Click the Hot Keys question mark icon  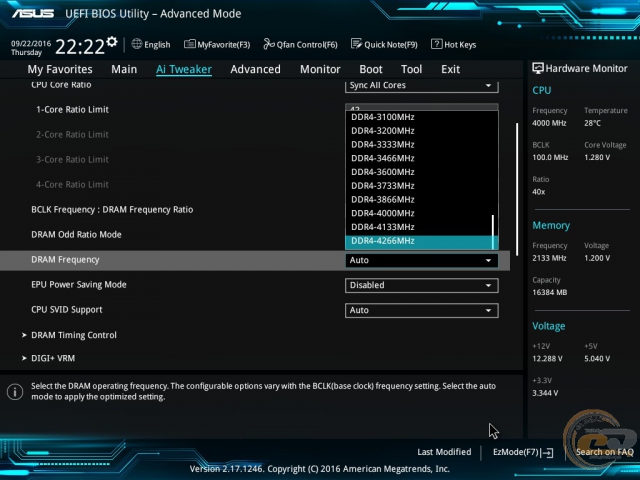(x=436, y=44)
